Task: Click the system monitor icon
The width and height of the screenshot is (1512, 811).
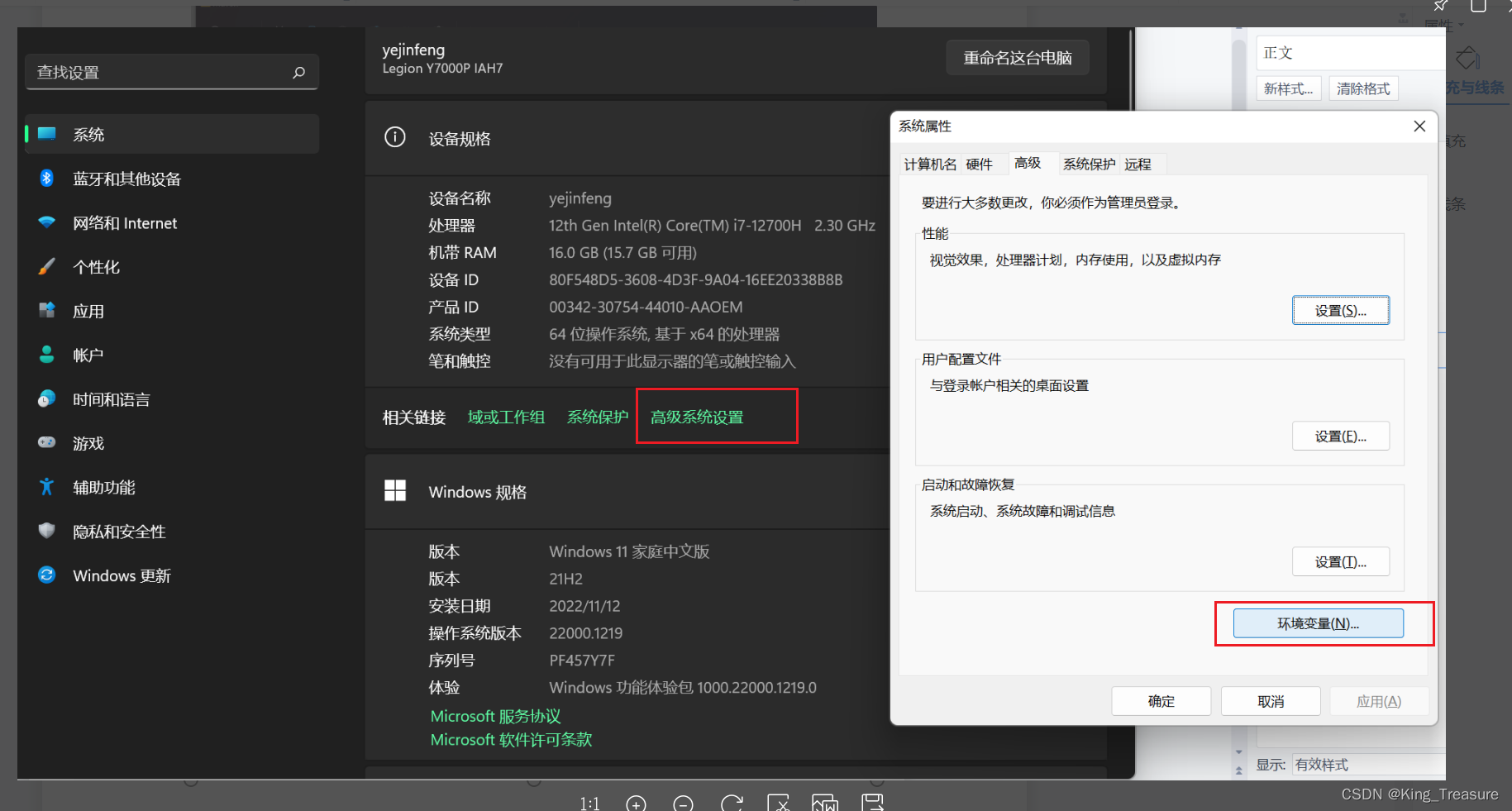Action: coord(47,134)
